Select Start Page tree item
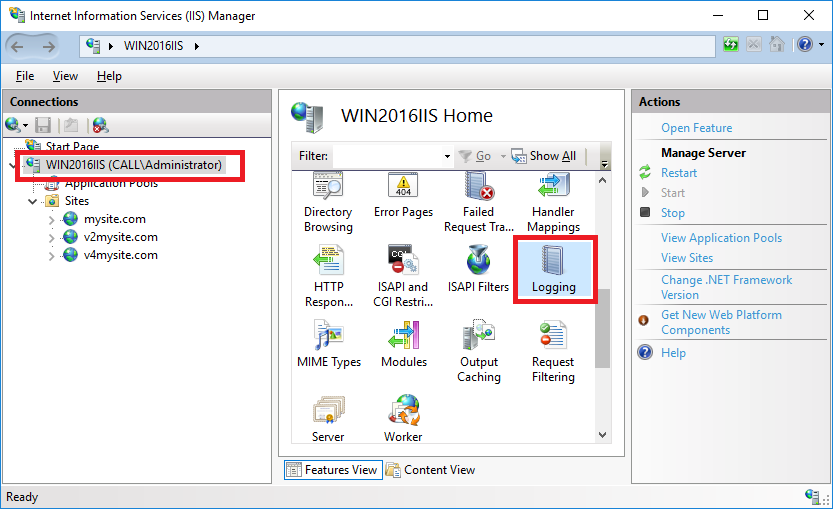 [72, 146]
